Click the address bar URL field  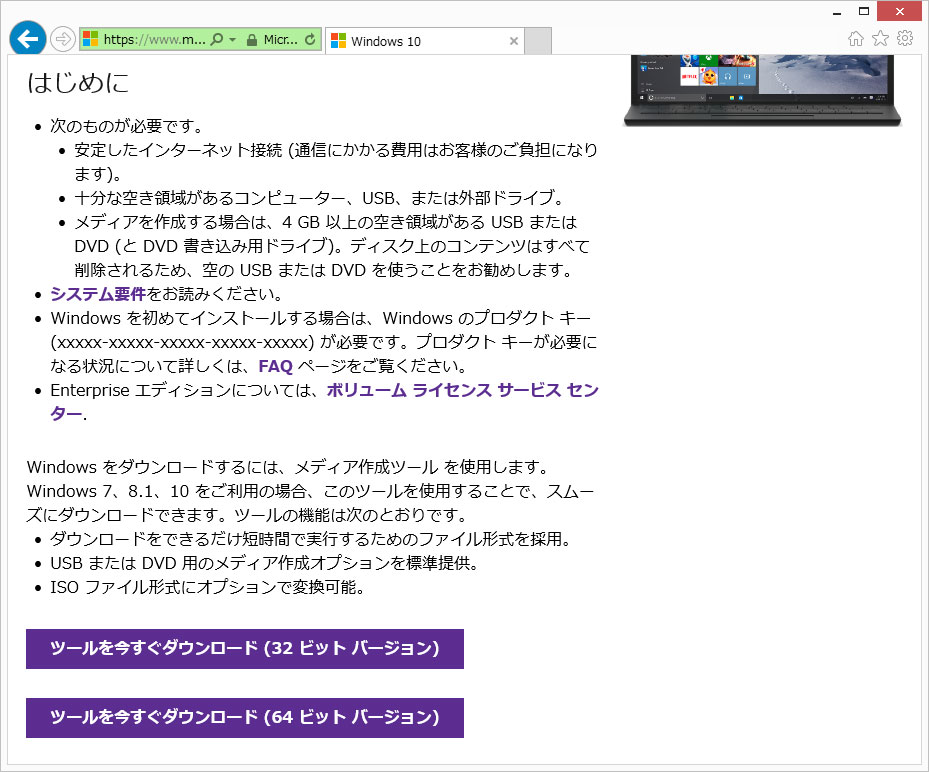click(154, 40)
